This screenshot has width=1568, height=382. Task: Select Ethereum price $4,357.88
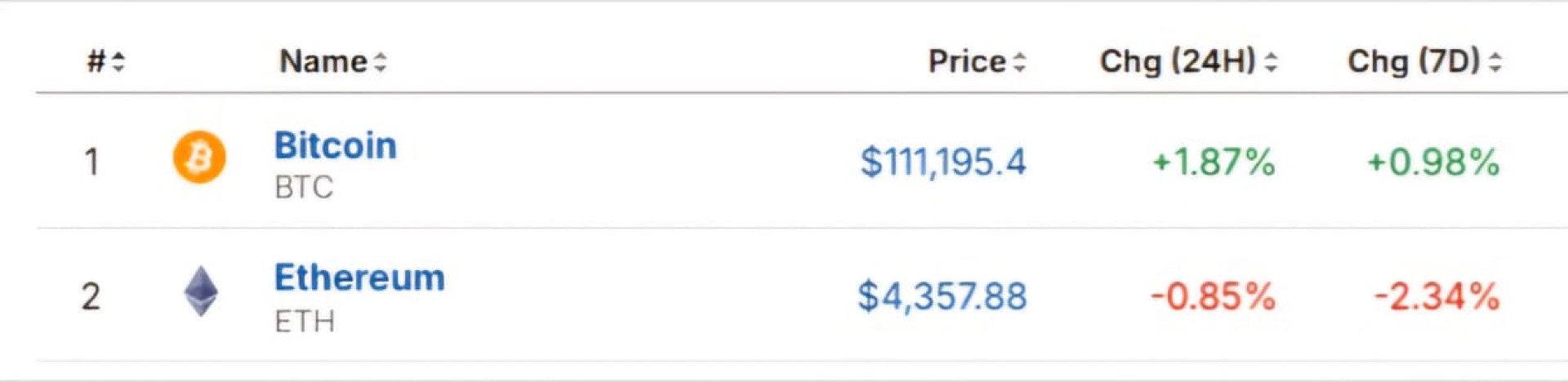coord(942,295)
